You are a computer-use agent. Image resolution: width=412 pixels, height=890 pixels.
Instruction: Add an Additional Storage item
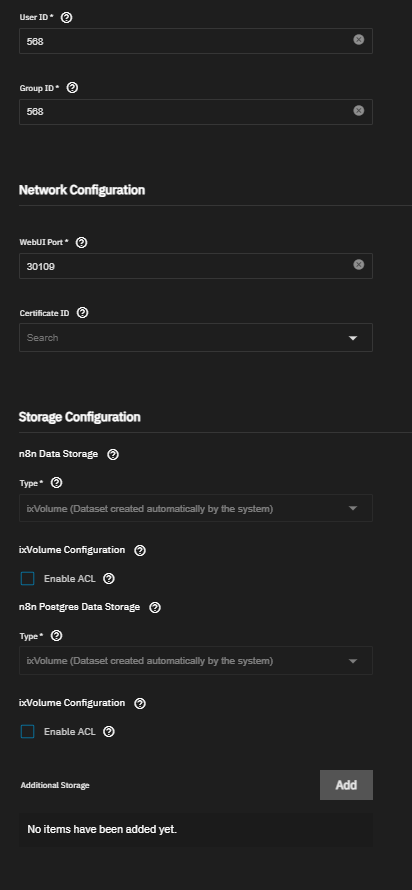(x=346, y=785)
